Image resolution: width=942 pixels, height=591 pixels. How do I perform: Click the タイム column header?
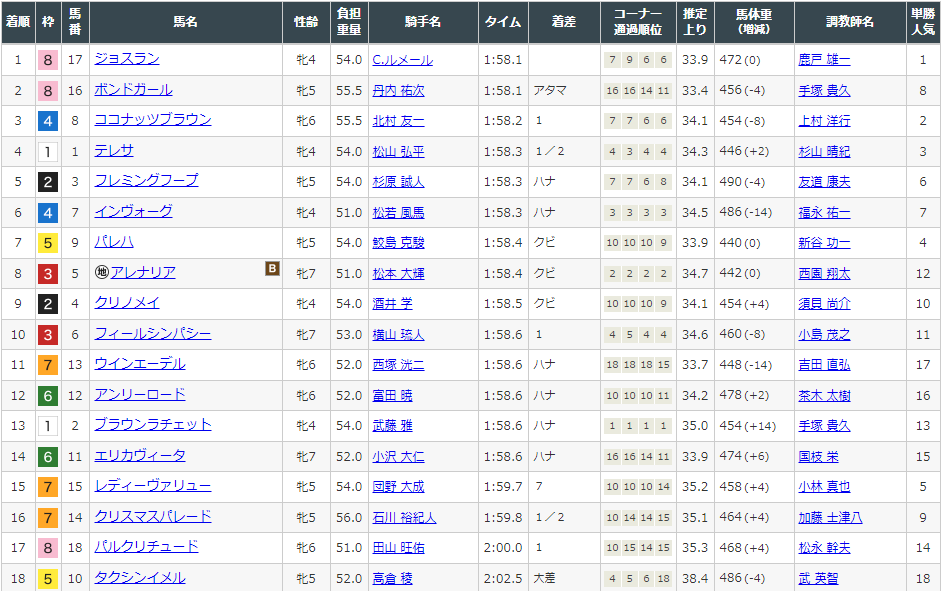502,22
